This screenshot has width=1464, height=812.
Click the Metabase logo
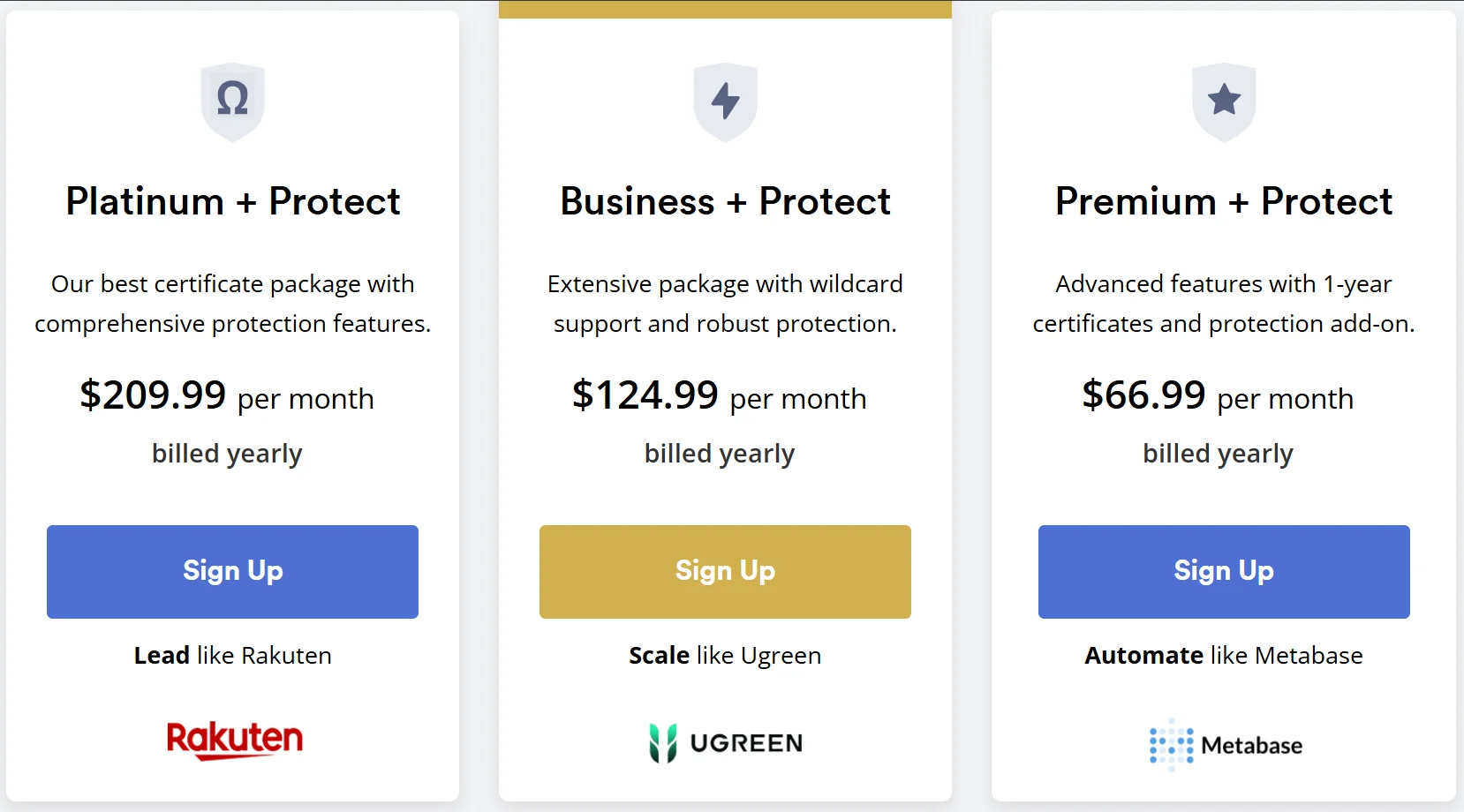click(1225, 745)
